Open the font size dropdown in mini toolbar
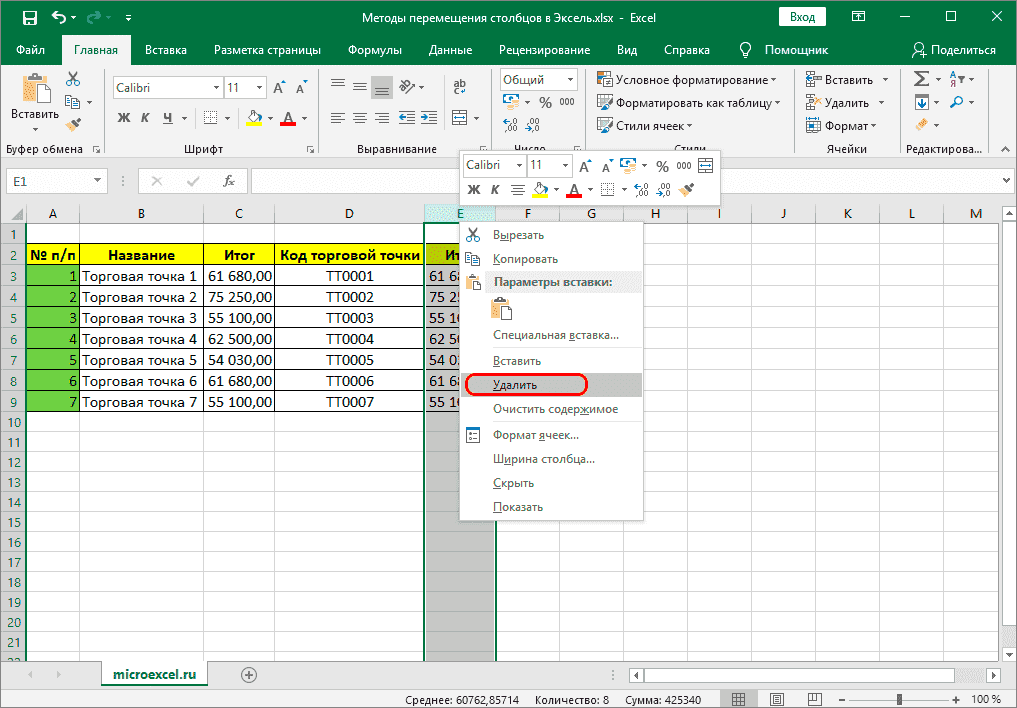The height and width of the screenshot is (708, 1017). (x=565, y=165)
